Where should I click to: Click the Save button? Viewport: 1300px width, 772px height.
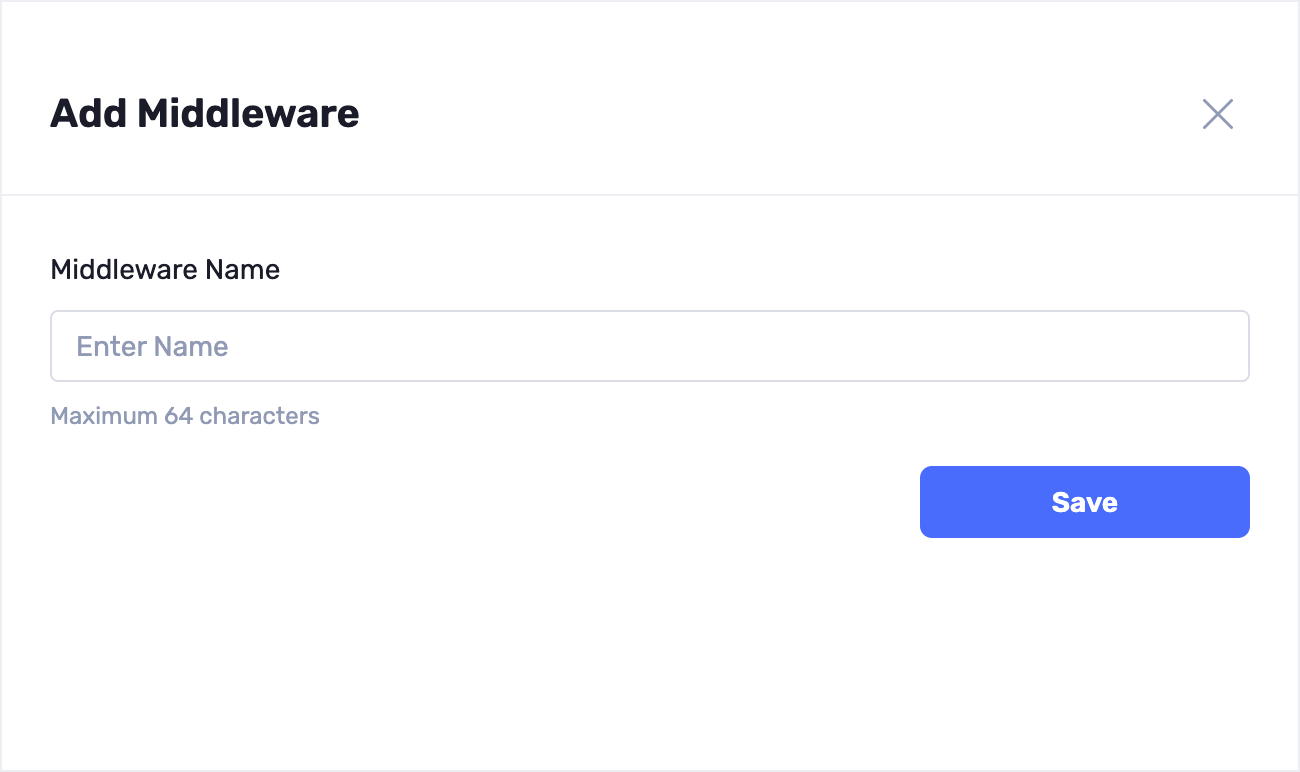coord(1084,502)
